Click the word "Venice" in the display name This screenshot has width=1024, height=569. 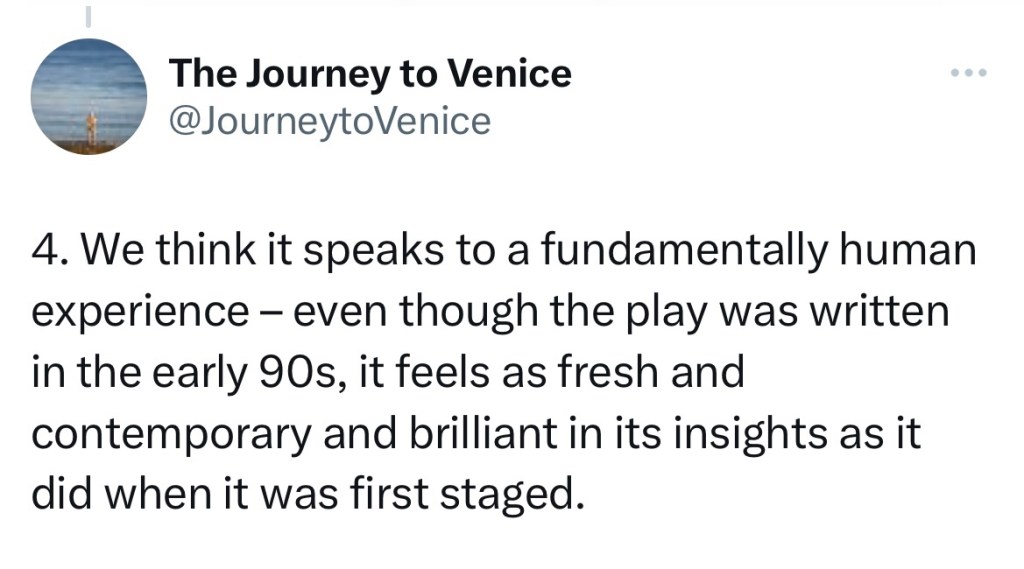508,73
